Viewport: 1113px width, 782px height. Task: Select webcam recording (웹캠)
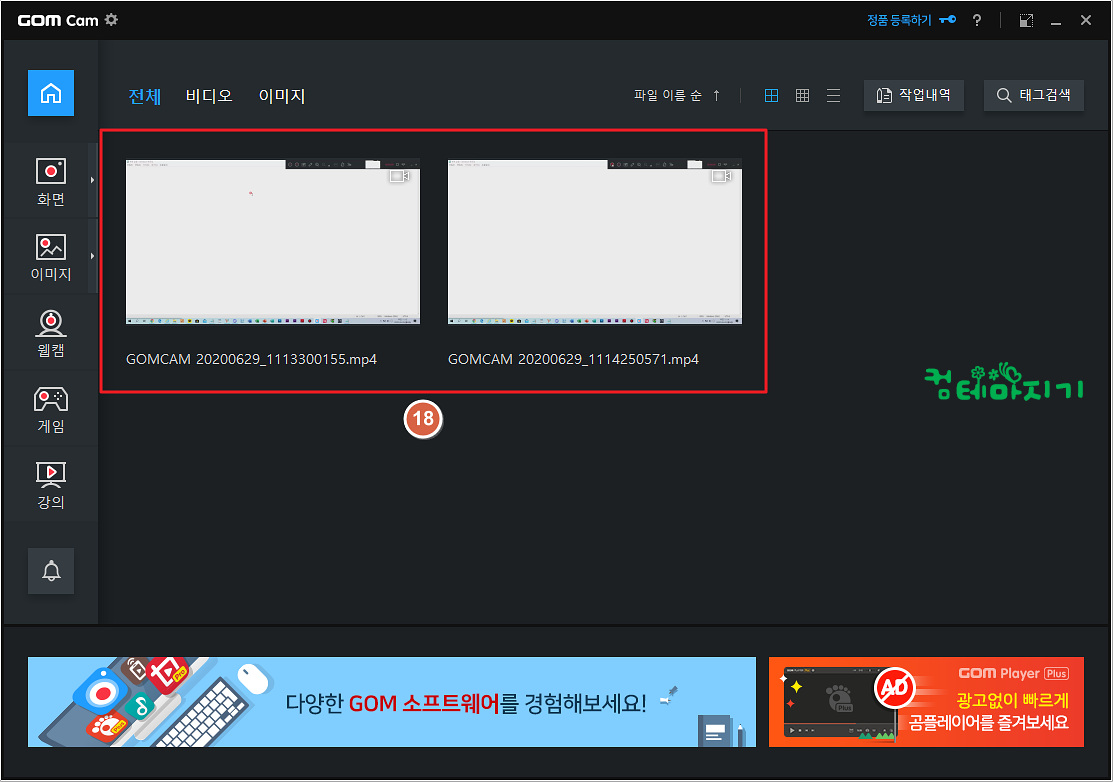(51, 333)
